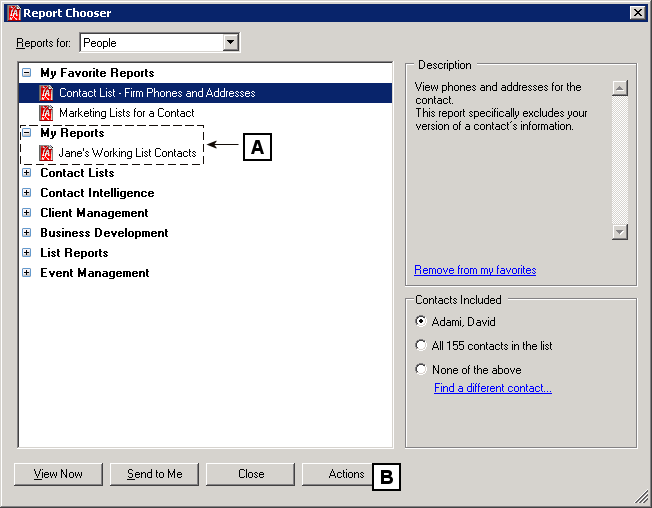The width and height of the screenshot is (652, 508).
Task: Click the My Reports heading text
Action: click(72, 133)
